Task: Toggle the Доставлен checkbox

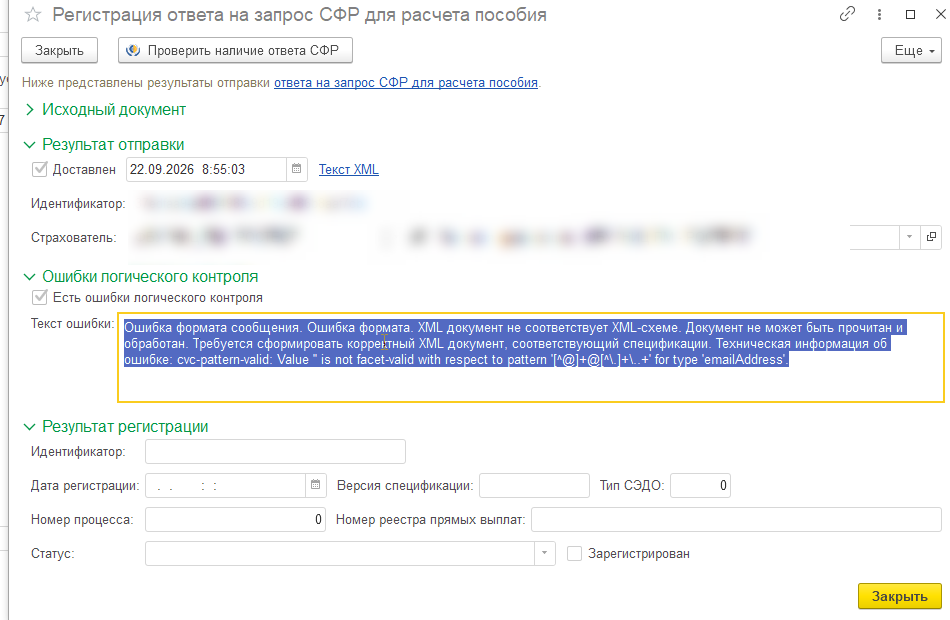Action: pos(39,169)
